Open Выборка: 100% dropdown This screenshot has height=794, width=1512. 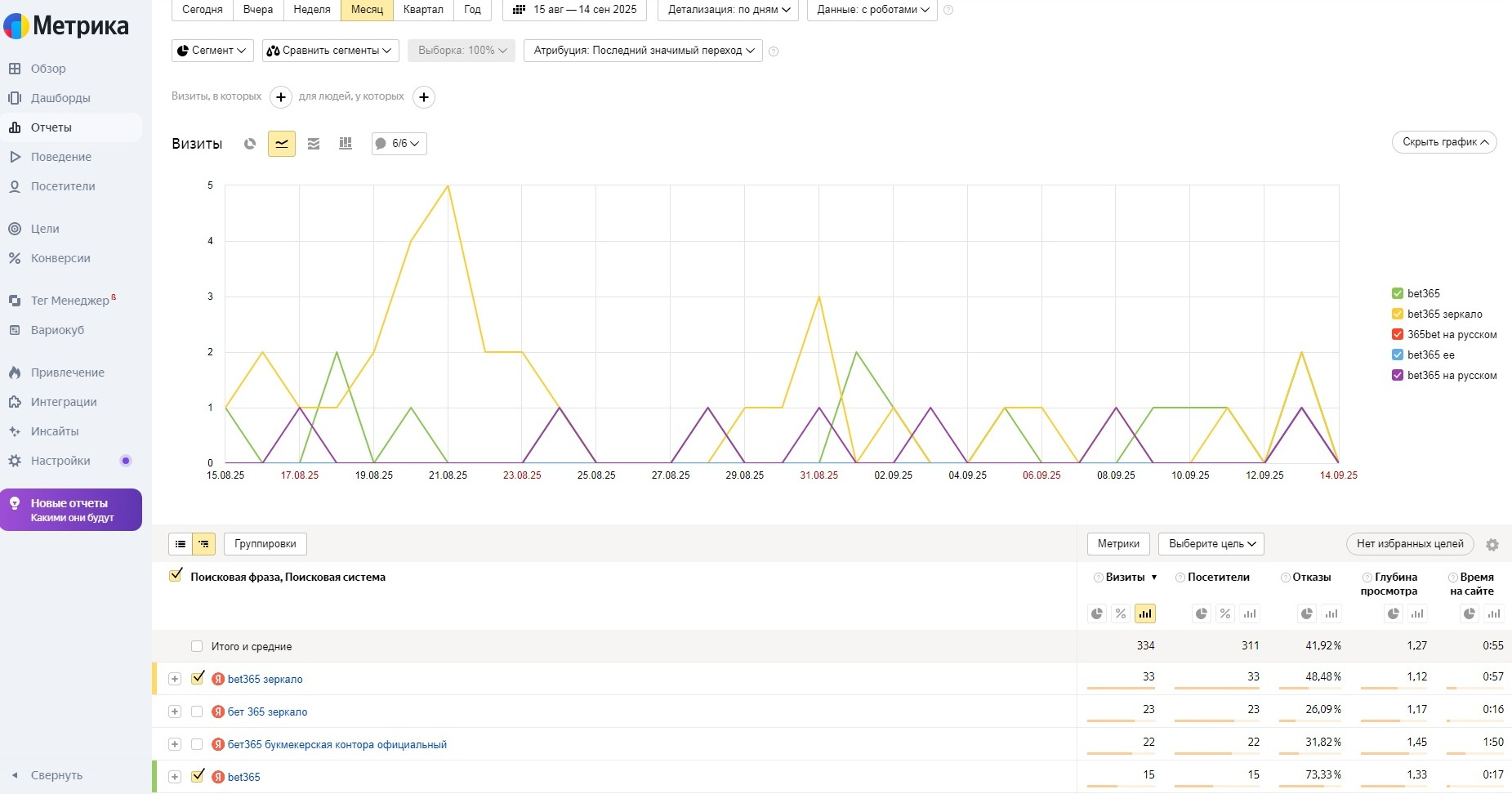462,51
